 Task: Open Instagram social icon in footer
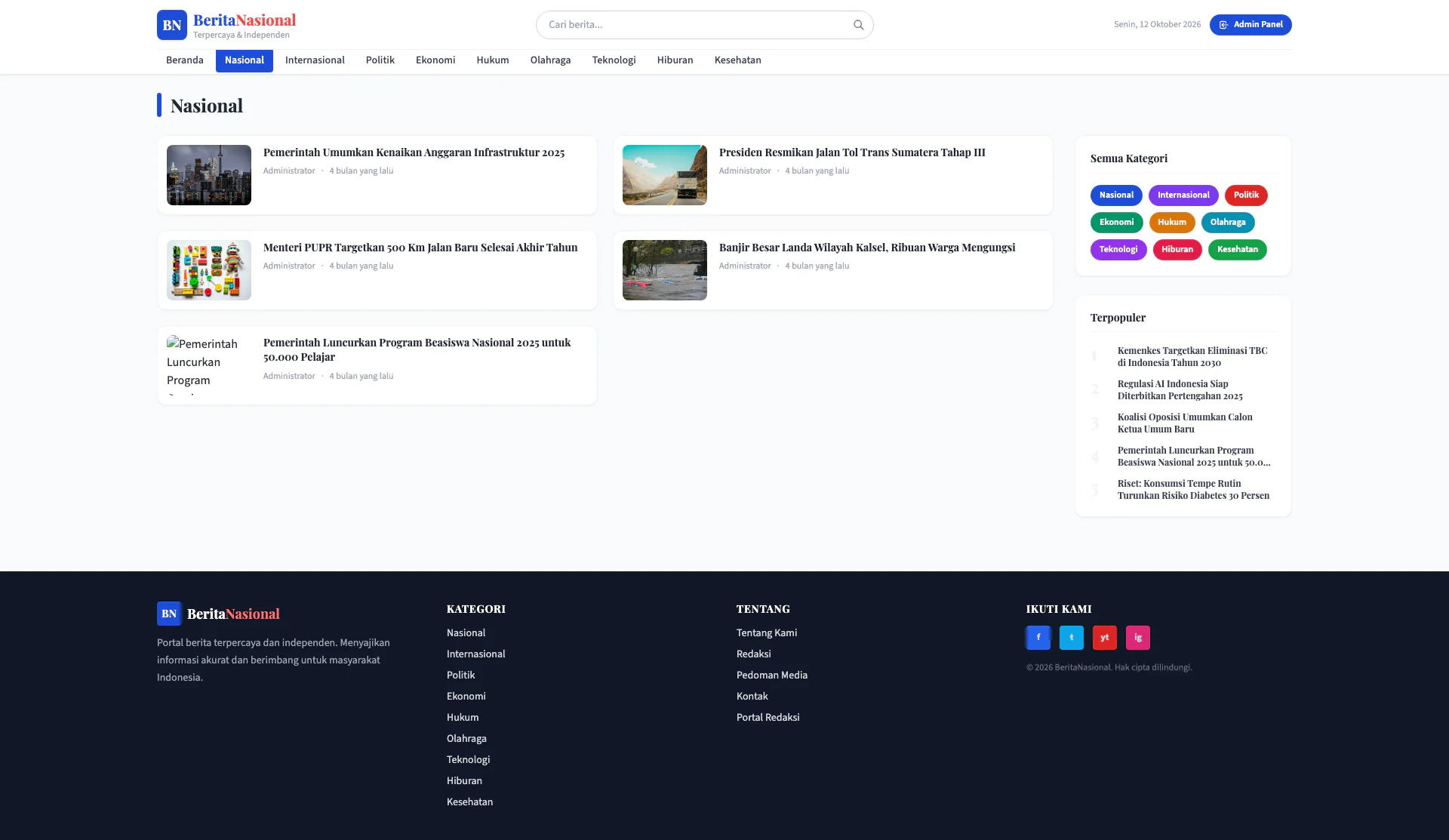(1137, 638)
